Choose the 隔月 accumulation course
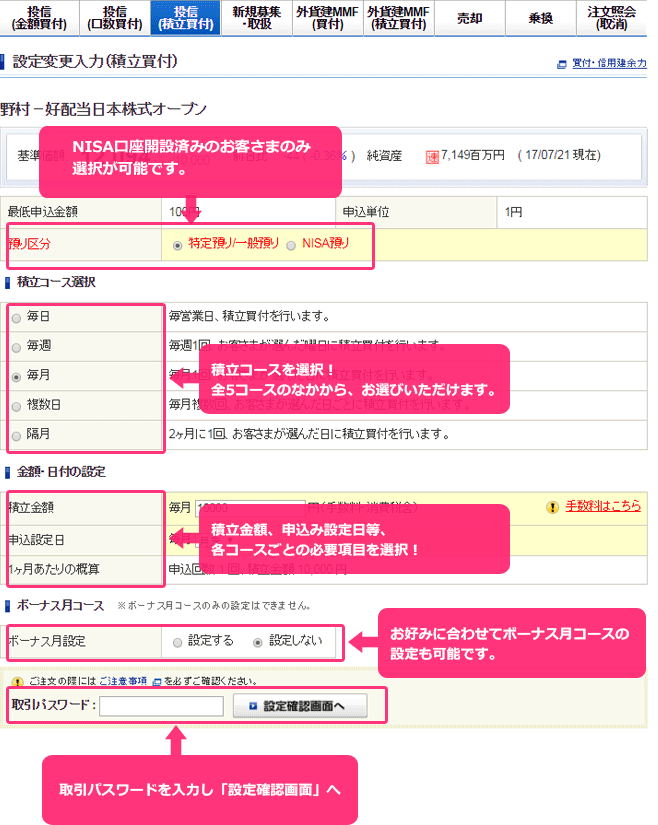The height and width of the screenshot is (825, 658). (16, 436)
